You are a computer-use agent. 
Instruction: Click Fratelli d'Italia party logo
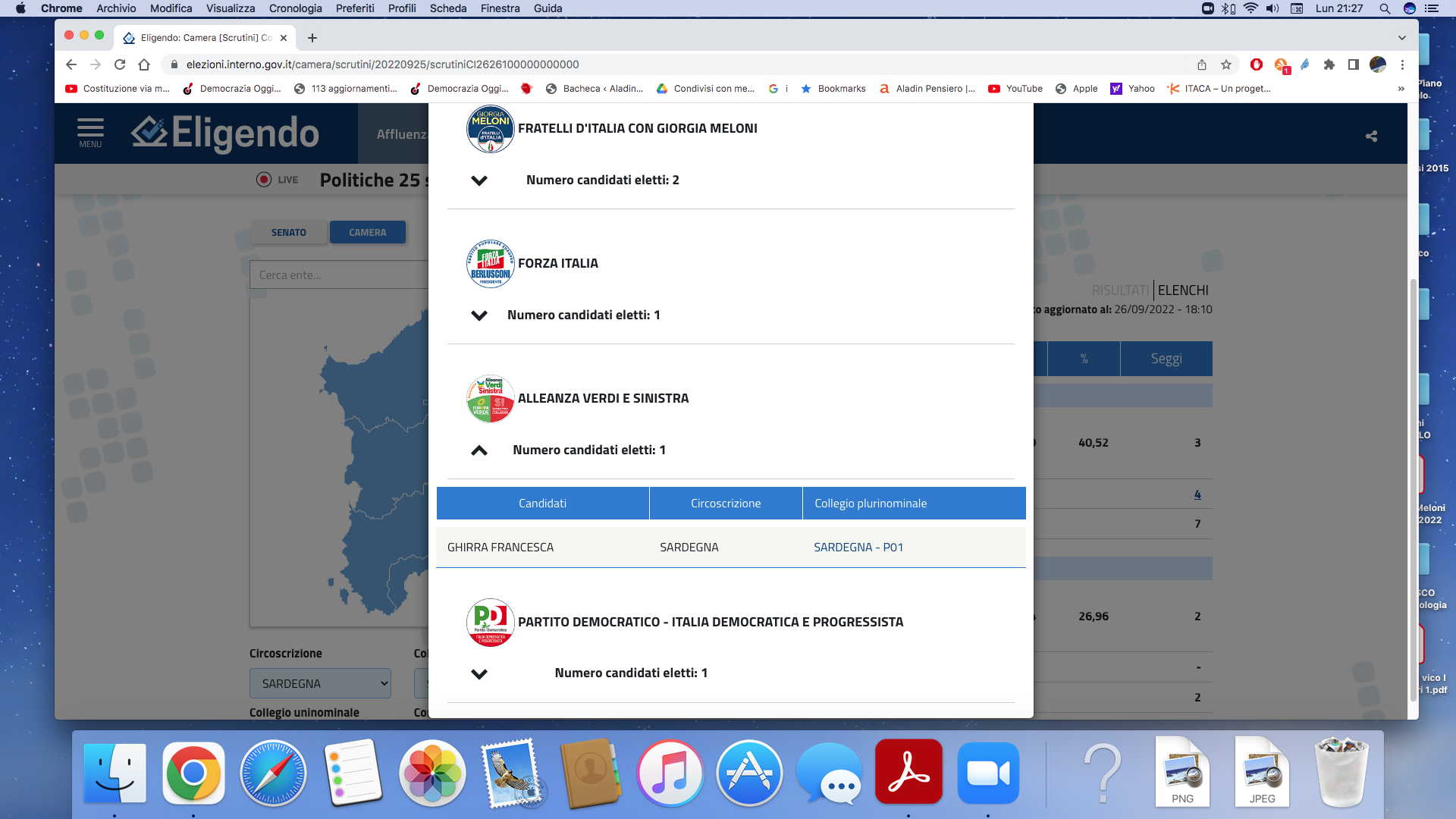click(490, 129)
